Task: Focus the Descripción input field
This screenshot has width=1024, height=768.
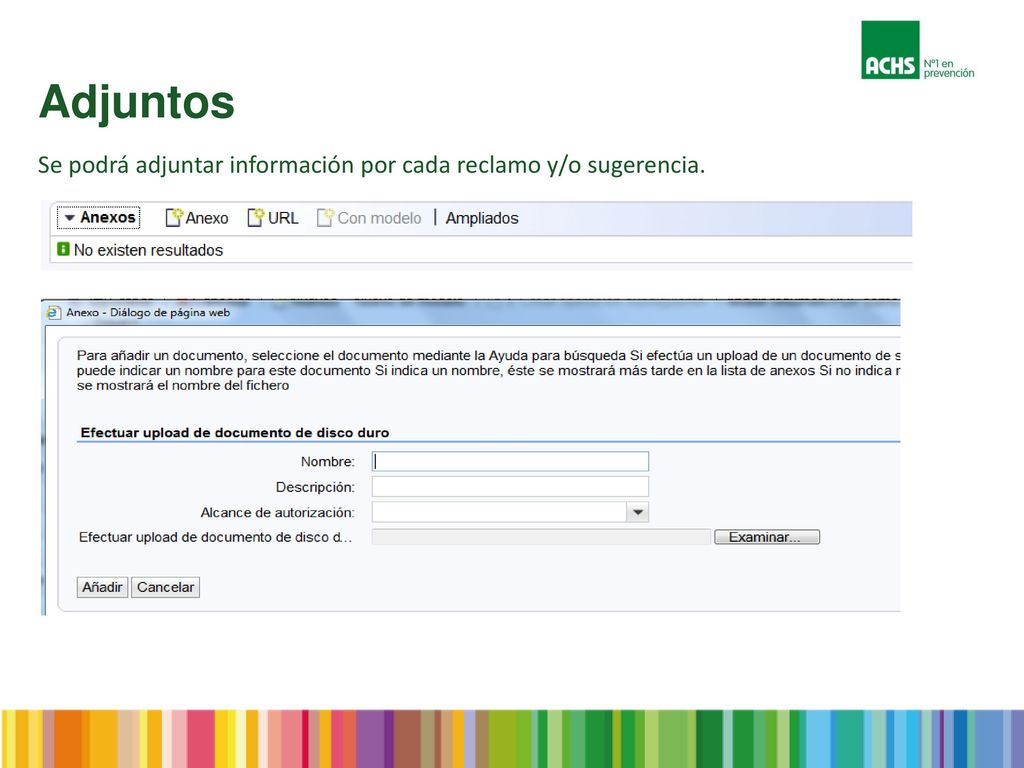Action: tap(510, 487)
